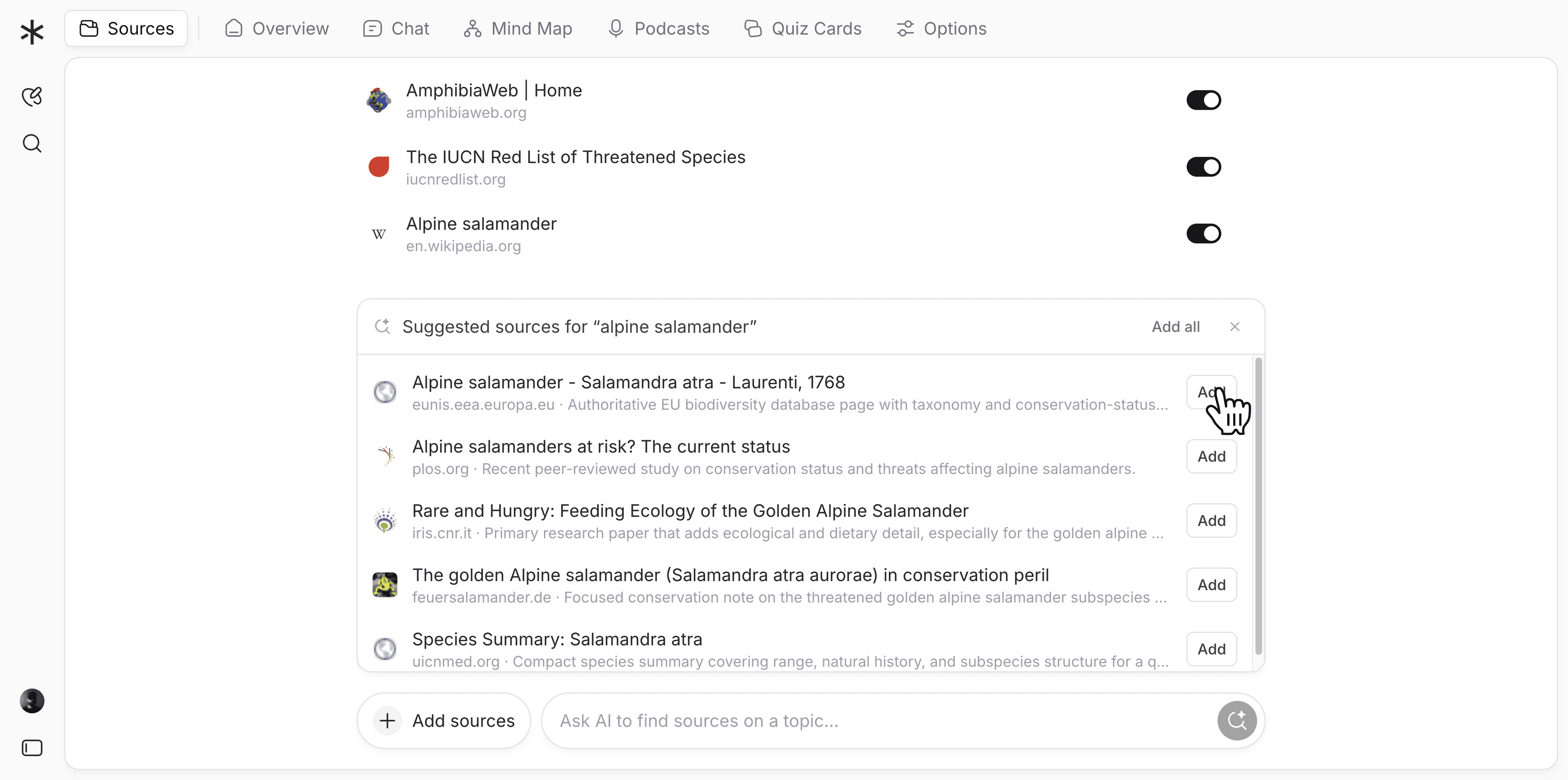Open AmphibiaWeb | Home source

coord(494,90)
